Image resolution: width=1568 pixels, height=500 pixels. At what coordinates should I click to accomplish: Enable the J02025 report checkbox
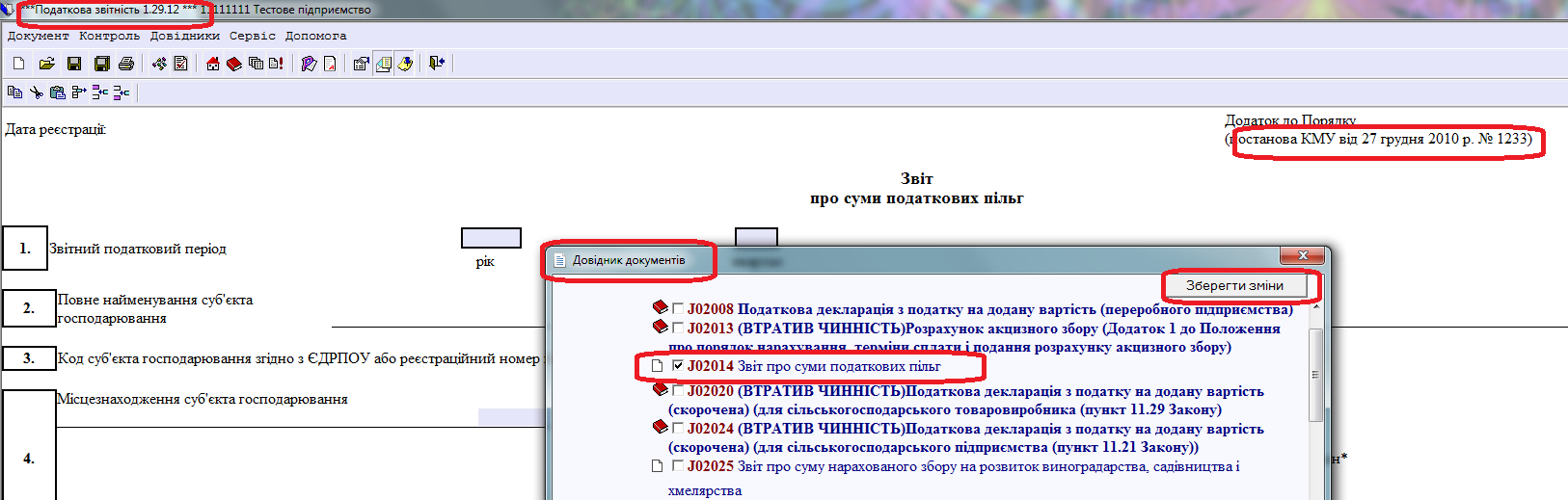[678, 466]
